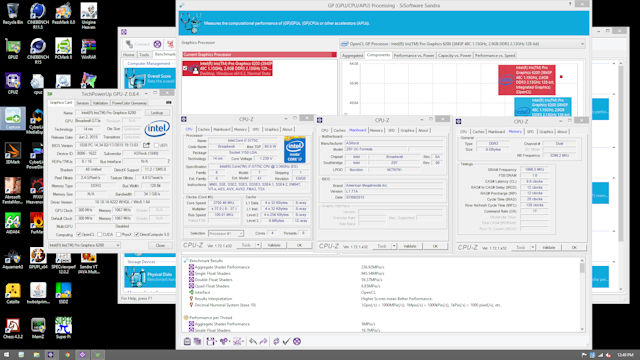Open Tools dropdown arrow in Memory CPU-Z window
The height and width of the screenshot is (360, 640).
533,247
